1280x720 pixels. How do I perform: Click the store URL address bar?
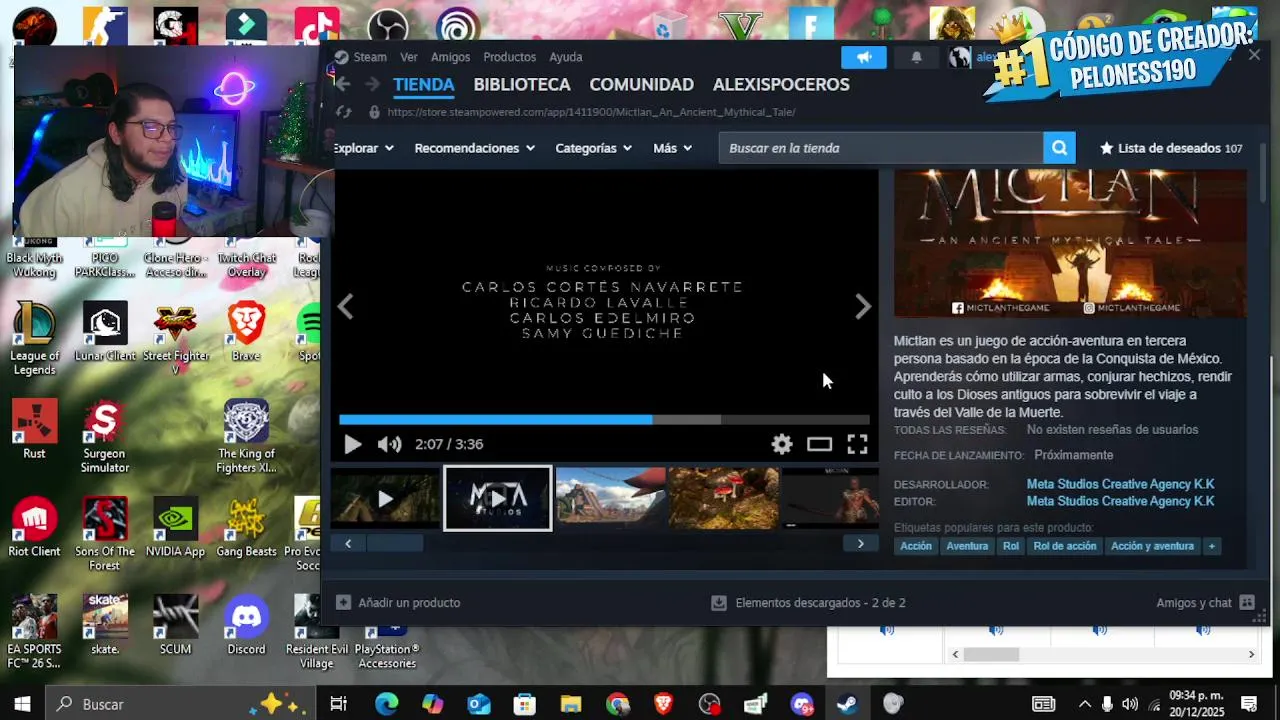pos(590,112)
